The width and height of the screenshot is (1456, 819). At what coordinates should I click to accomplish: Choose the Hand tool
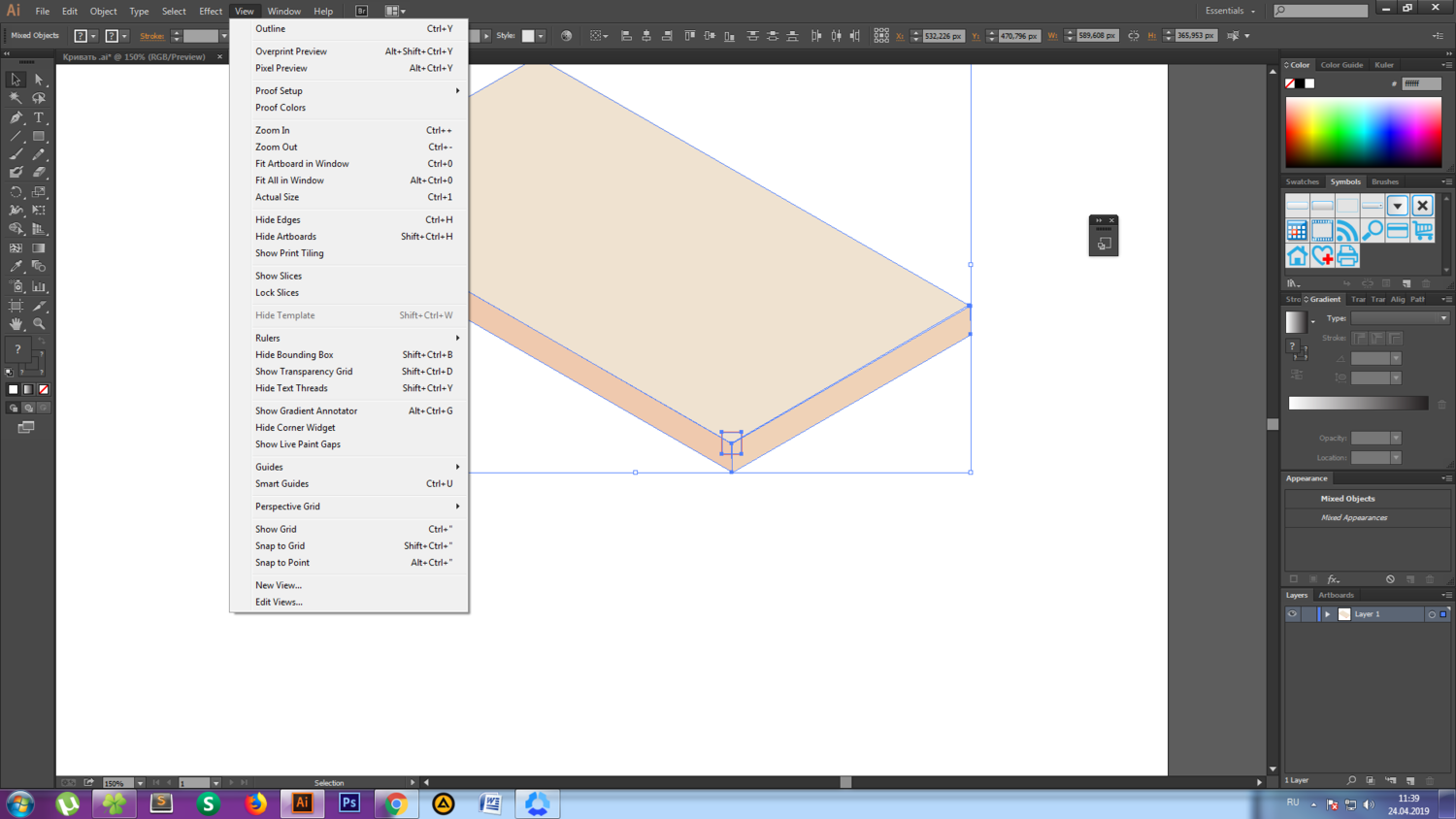tap(16, 324)
